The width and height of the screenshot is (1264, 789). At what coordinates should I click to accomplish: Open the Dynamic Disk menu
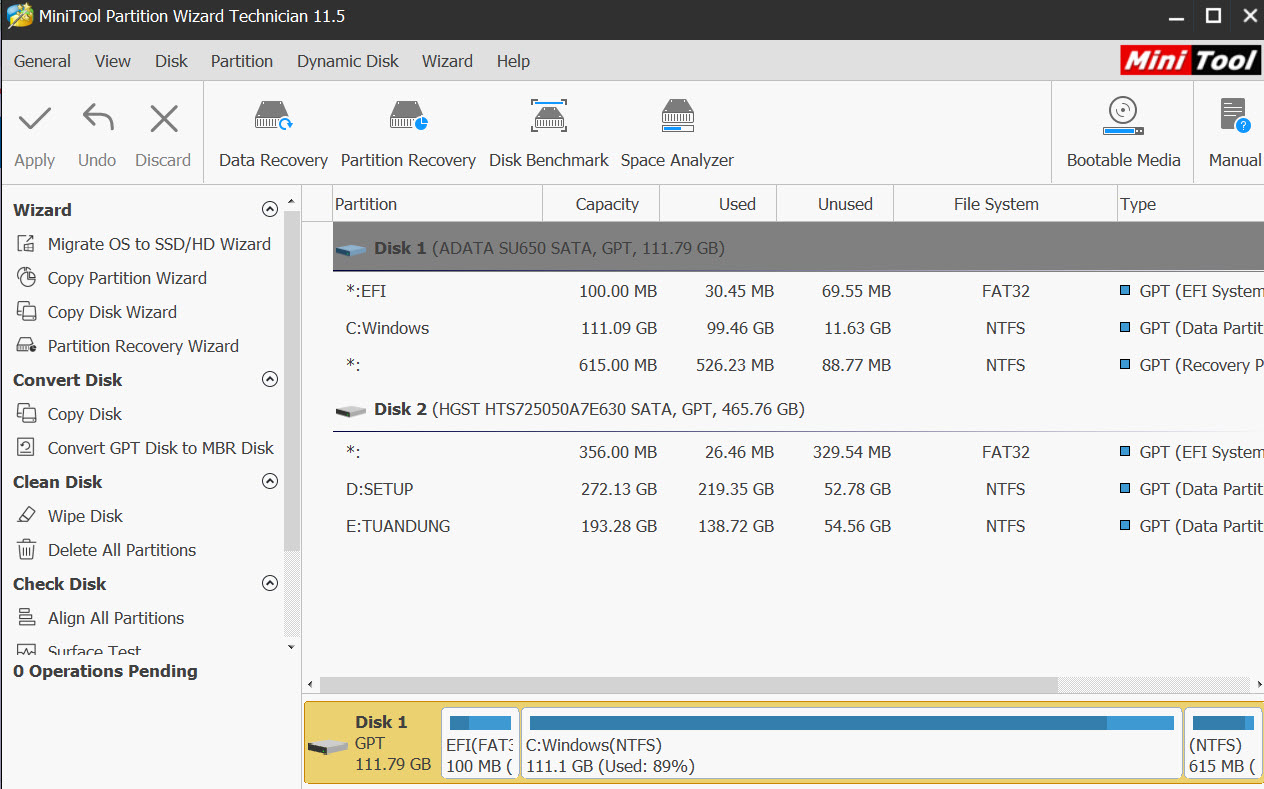pos(347,61)
